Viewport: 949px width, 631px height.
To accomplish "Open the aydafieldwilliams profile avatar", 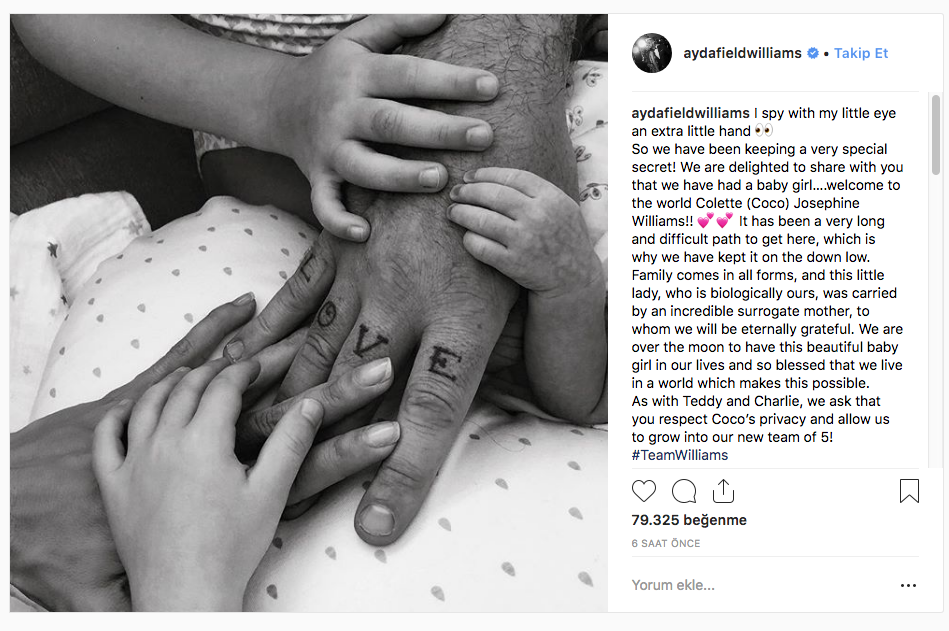I will coord(652,53).
